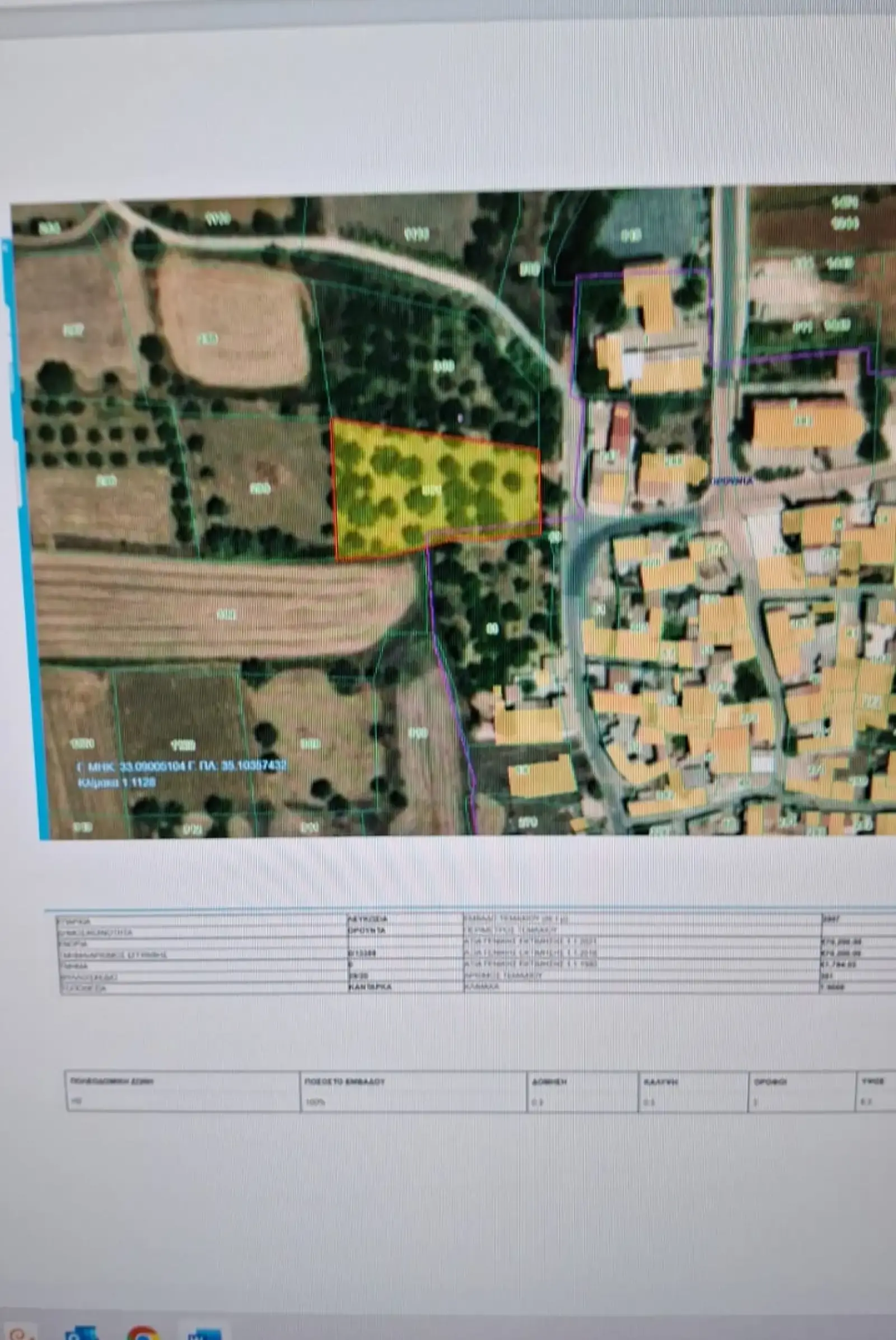This screenshot has width=896, height=1340.
Task: Click parcel labeled 1110 near the top road
Action: [217, 218]
